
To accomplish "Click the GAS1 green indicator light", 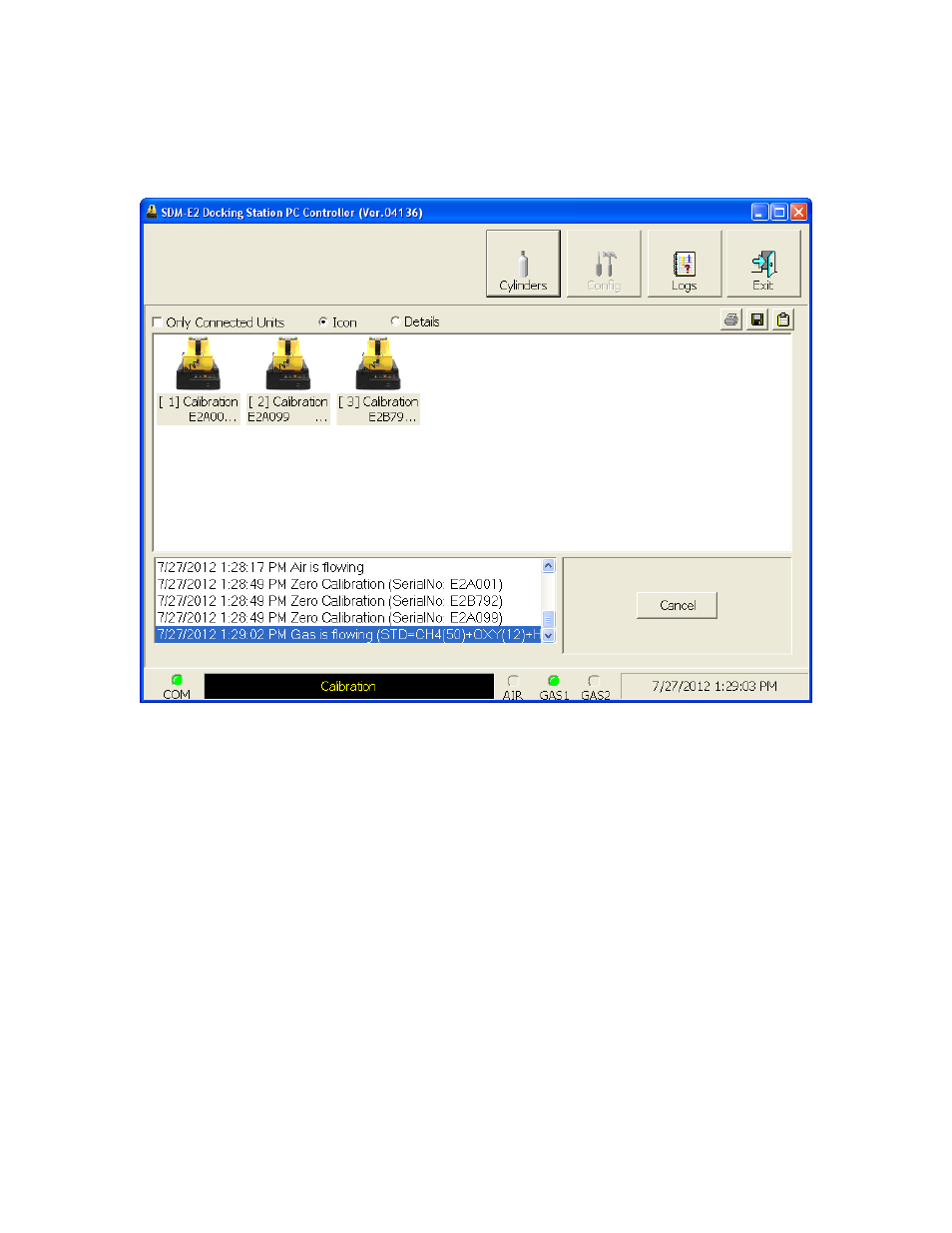I will click(x=554, y=681).
